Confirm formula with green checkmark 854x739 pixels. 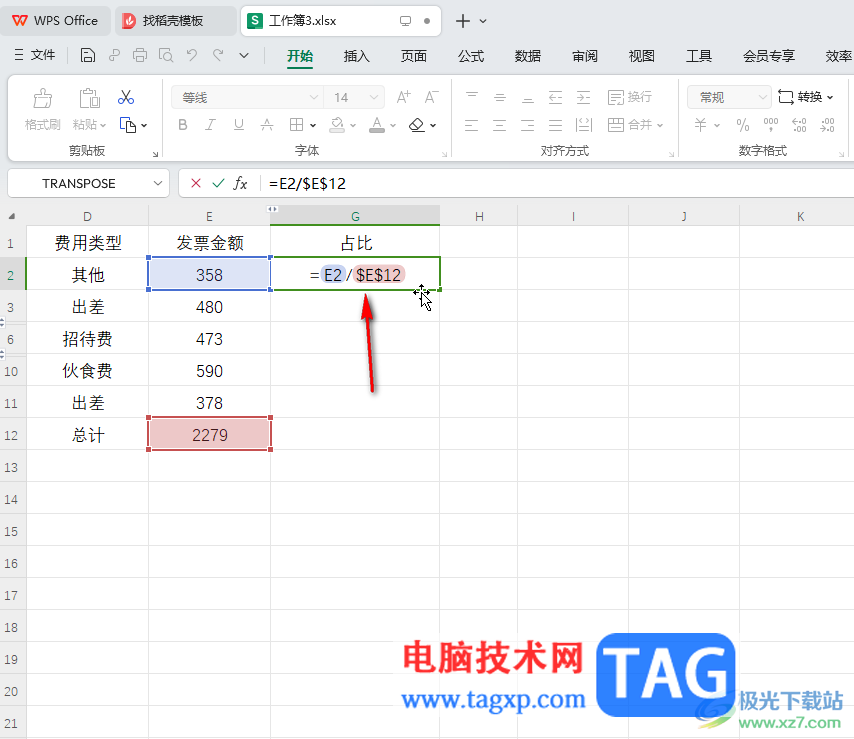click(218, 183)
